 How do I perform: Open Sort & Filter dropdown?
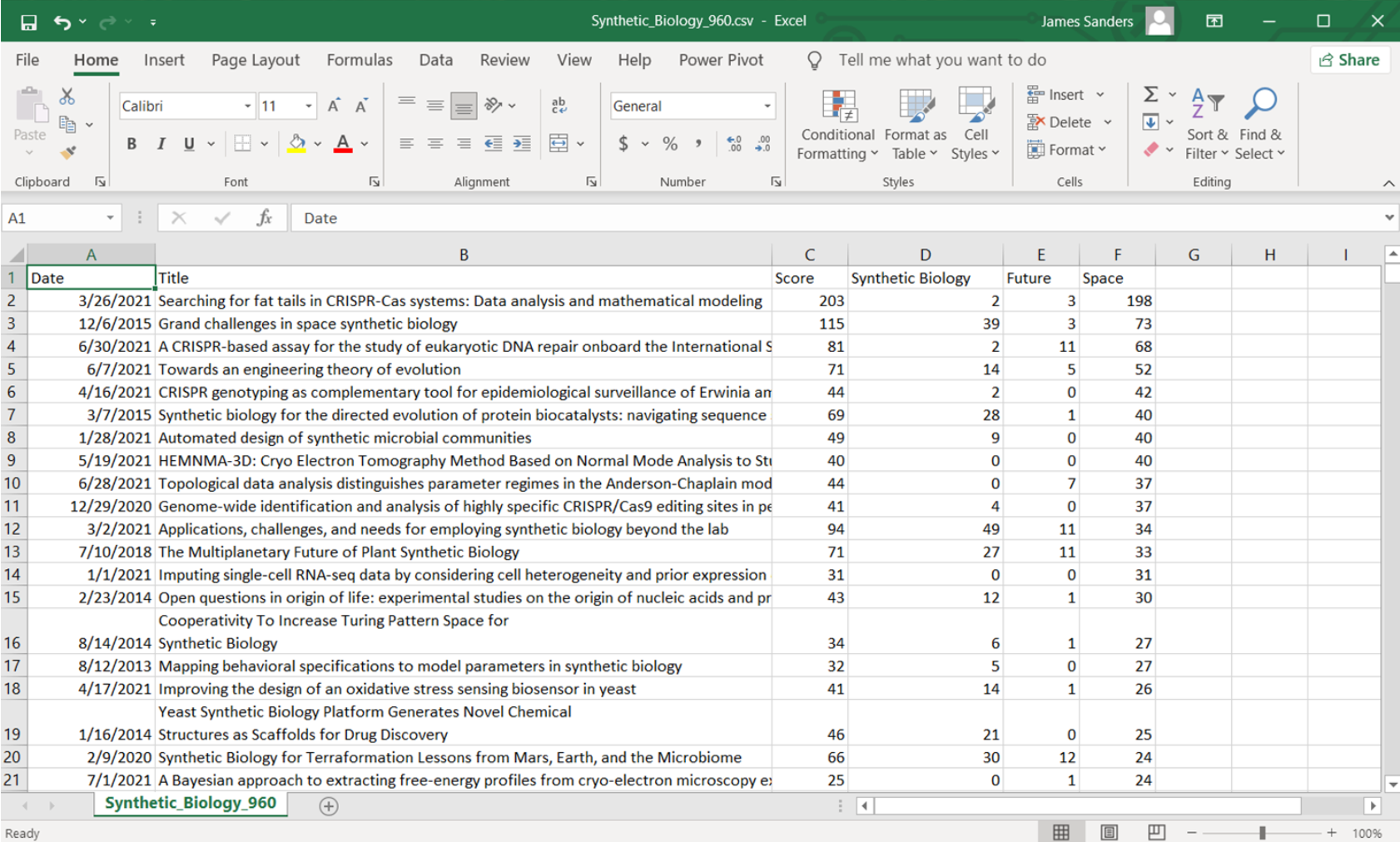(1207, 125)
